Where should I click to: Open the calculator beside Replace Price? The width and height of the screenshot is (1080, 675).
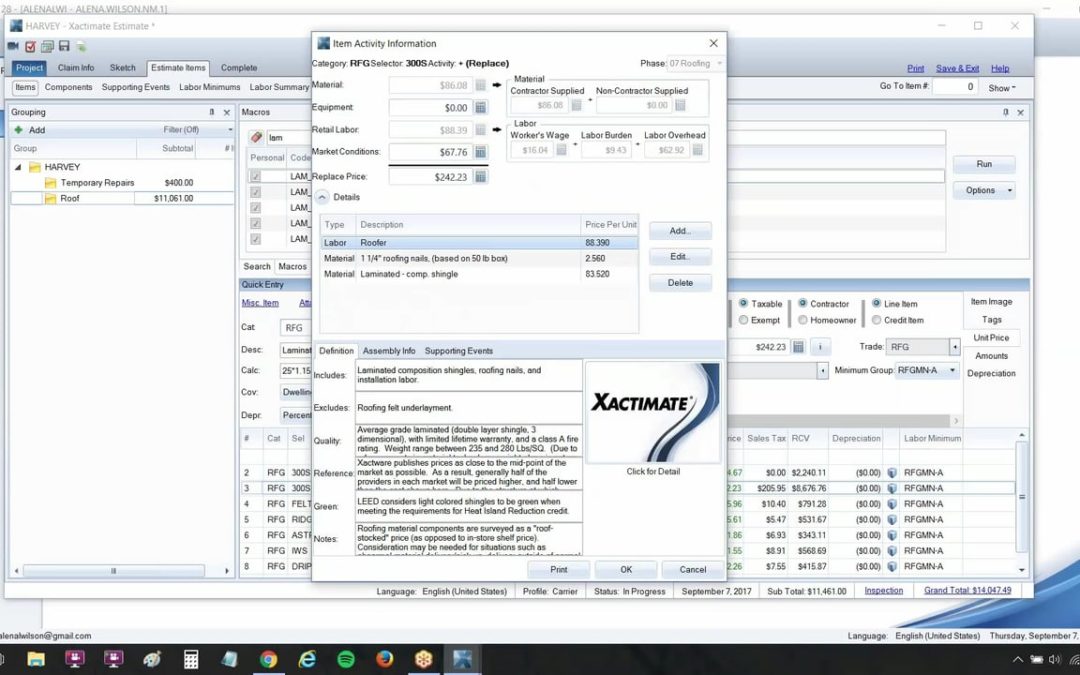[x=480, y=177]
